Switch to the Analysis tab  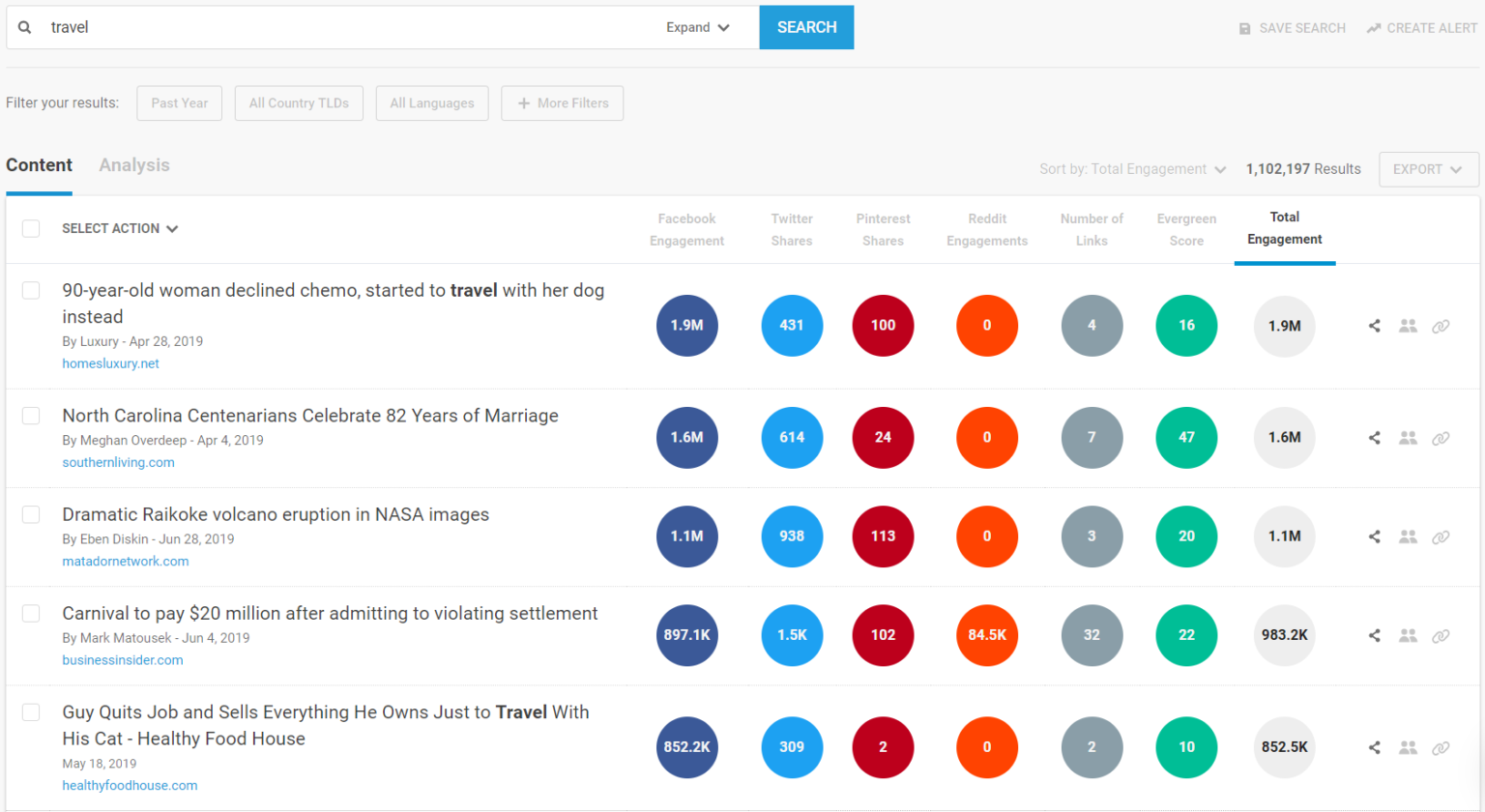click(134, 165)
